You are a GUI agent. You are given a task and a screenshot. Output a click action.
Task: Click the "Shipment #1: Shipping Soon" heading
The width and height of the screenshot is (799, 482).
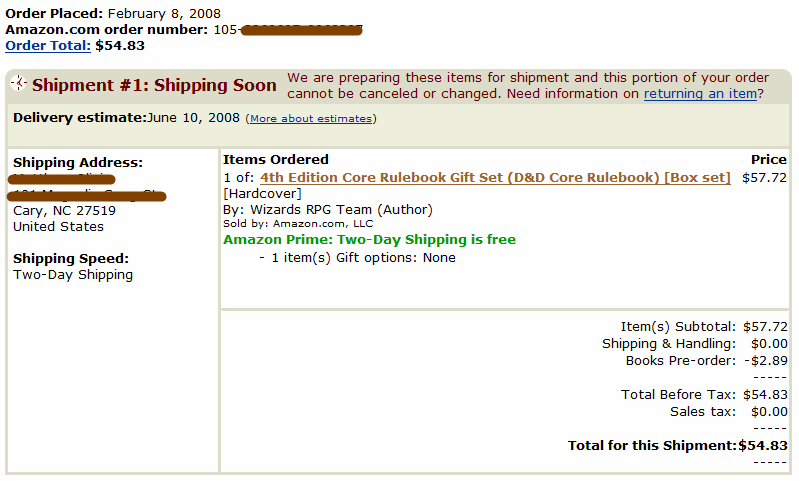(154, 85)
